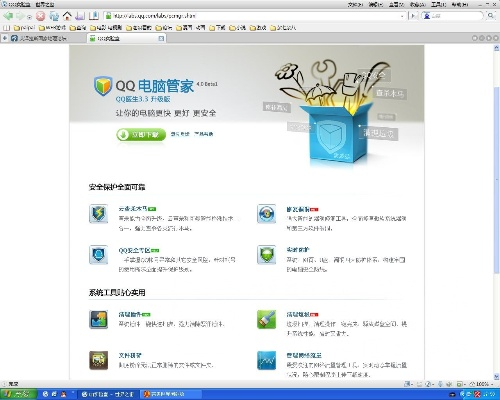Screen dimensions: 500x400
Task: Refresh the page using the blue reload icon
Action: [x=54, y=16]
